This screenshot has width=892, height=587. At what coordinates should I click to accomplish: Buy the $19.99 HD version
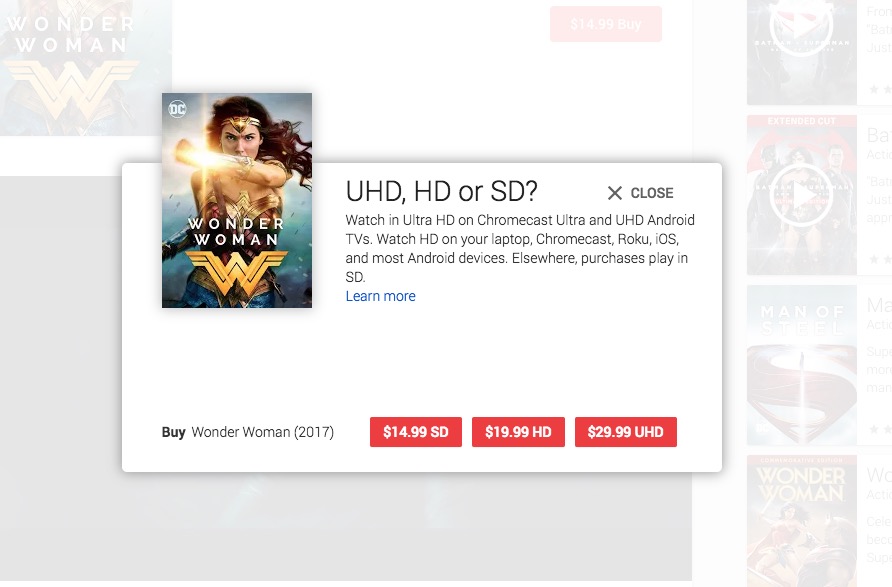pos(518,432)
